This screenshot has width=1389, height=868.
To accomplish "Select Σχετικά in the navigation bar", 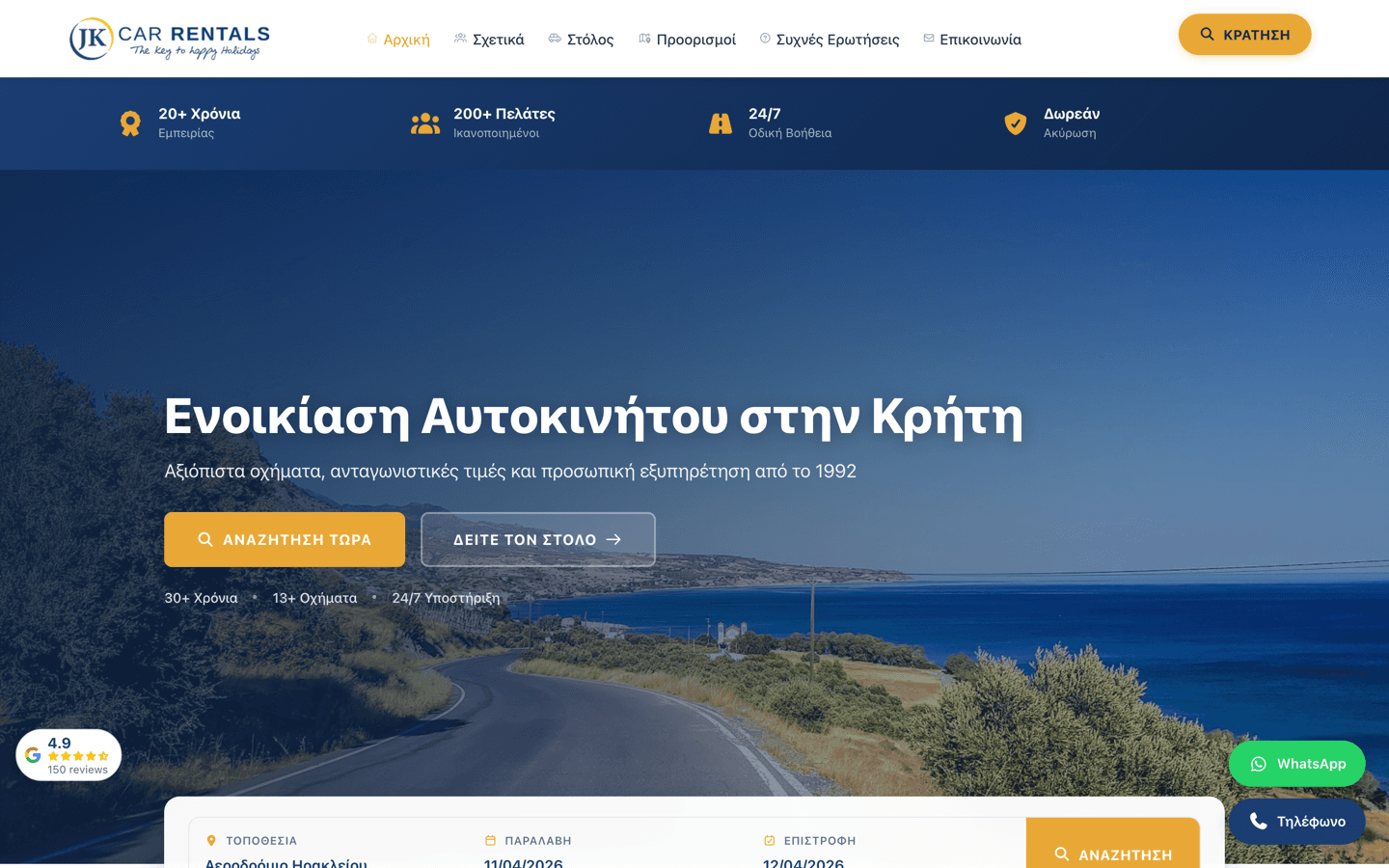I will 498,39.
